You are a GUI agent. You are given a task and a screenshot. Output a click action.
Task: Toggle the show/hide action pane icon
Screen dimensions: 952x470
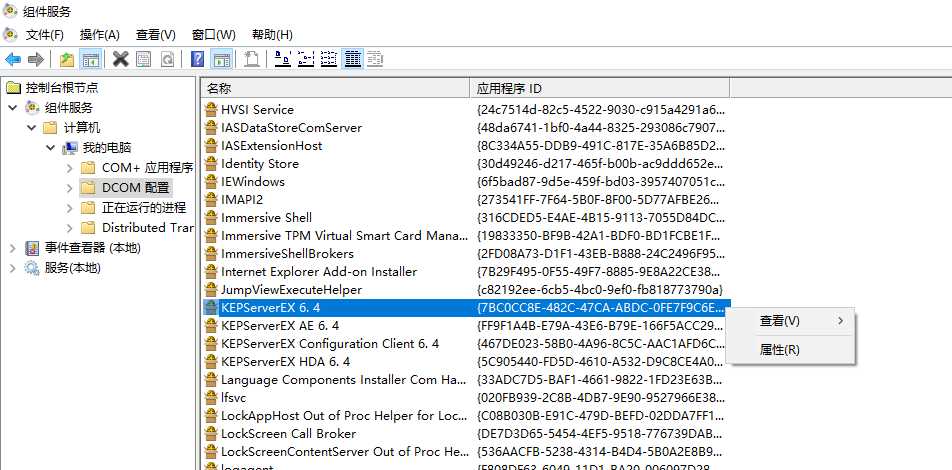(221, 59)
